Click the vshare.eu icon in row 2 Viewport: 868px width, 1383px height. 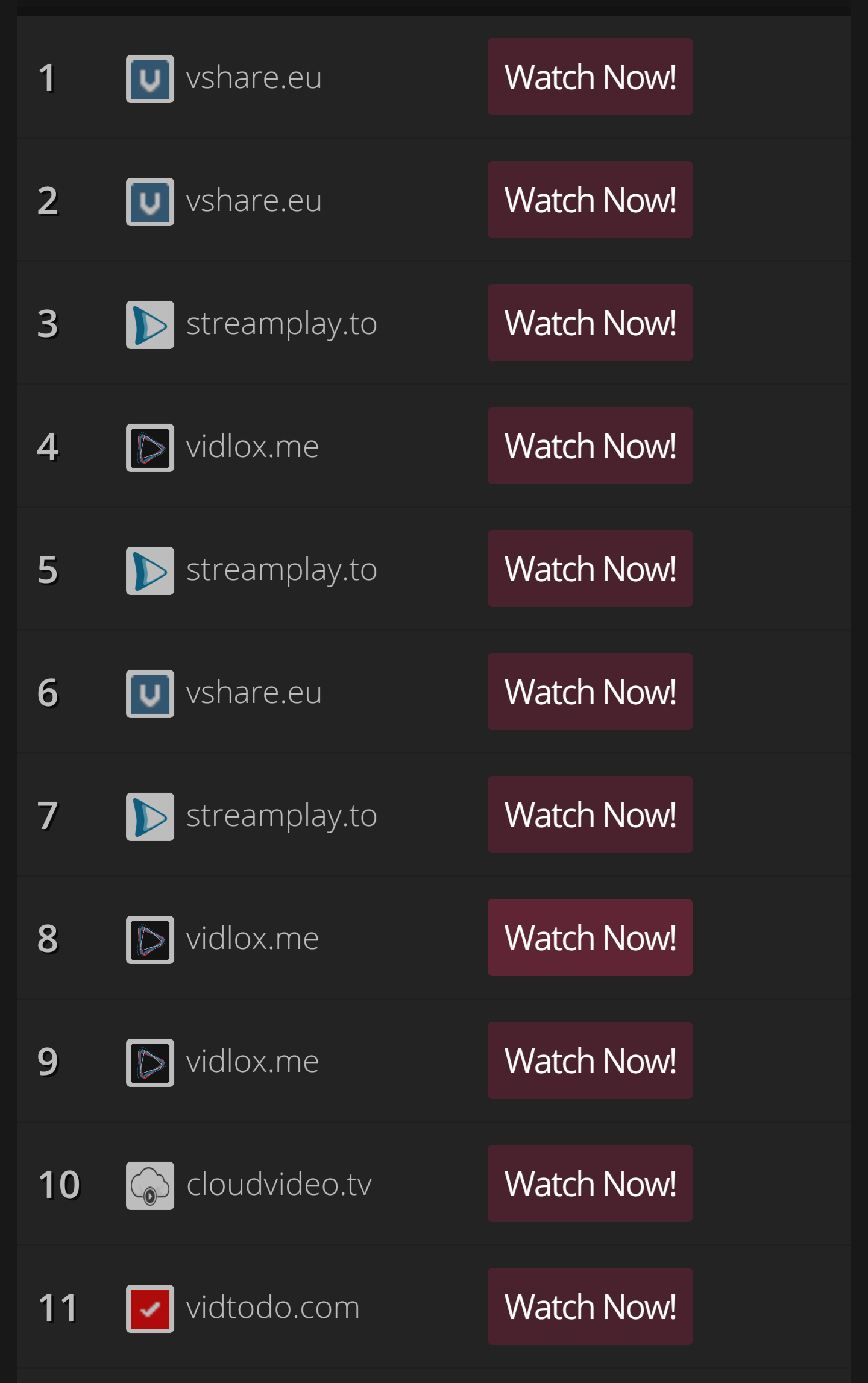[150, 202]
